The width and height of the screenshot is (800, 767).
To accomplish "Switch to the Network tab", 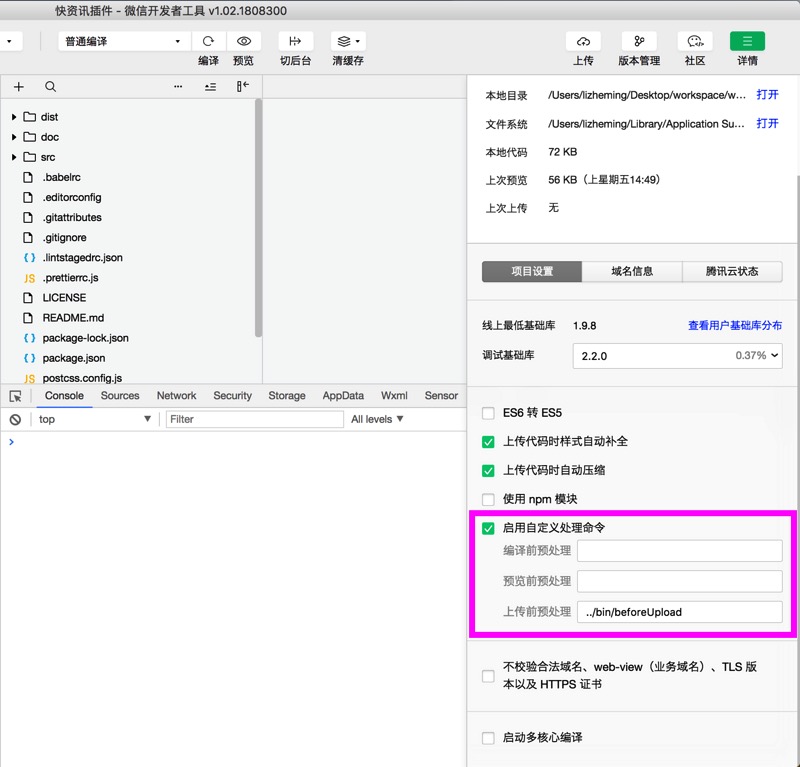I will tap(176, 395).
